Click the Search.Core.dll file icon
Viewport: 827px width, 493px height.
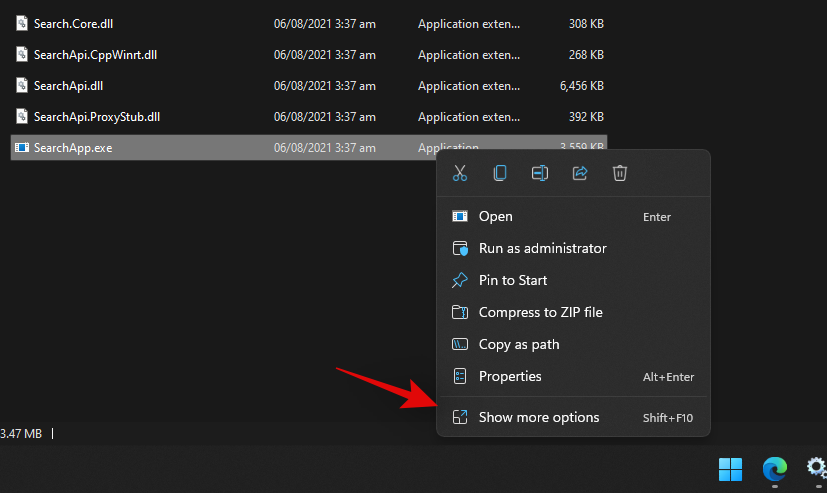pos(22,23)
